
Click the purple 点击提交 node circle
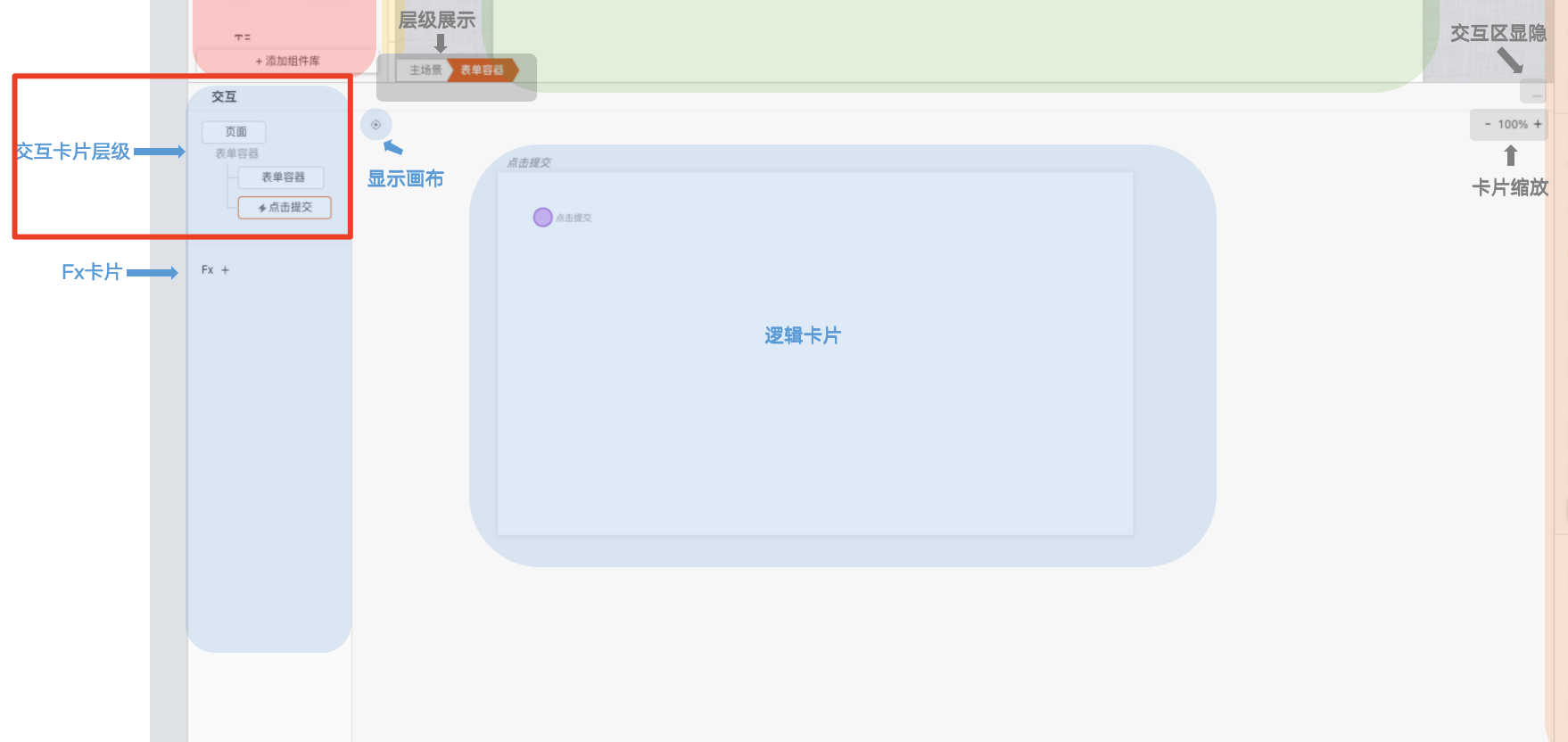point(542,218)
